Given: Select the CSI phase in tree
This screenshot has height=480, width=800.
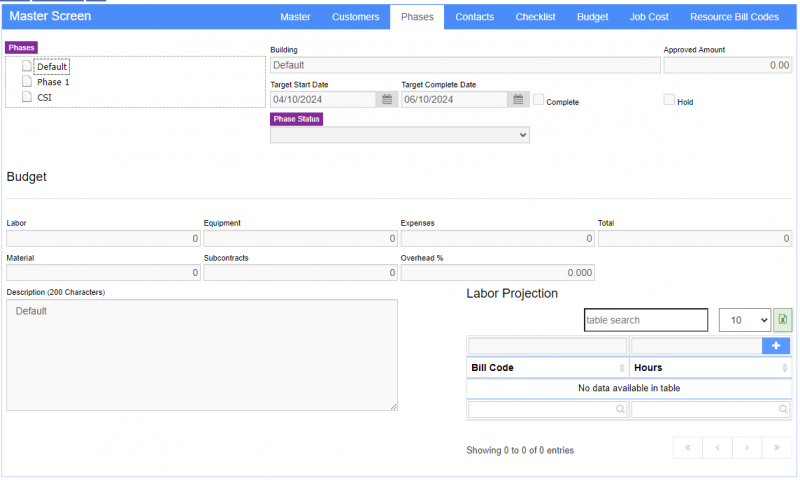Looking at the screenshot, I should click(x=44, y=98).
